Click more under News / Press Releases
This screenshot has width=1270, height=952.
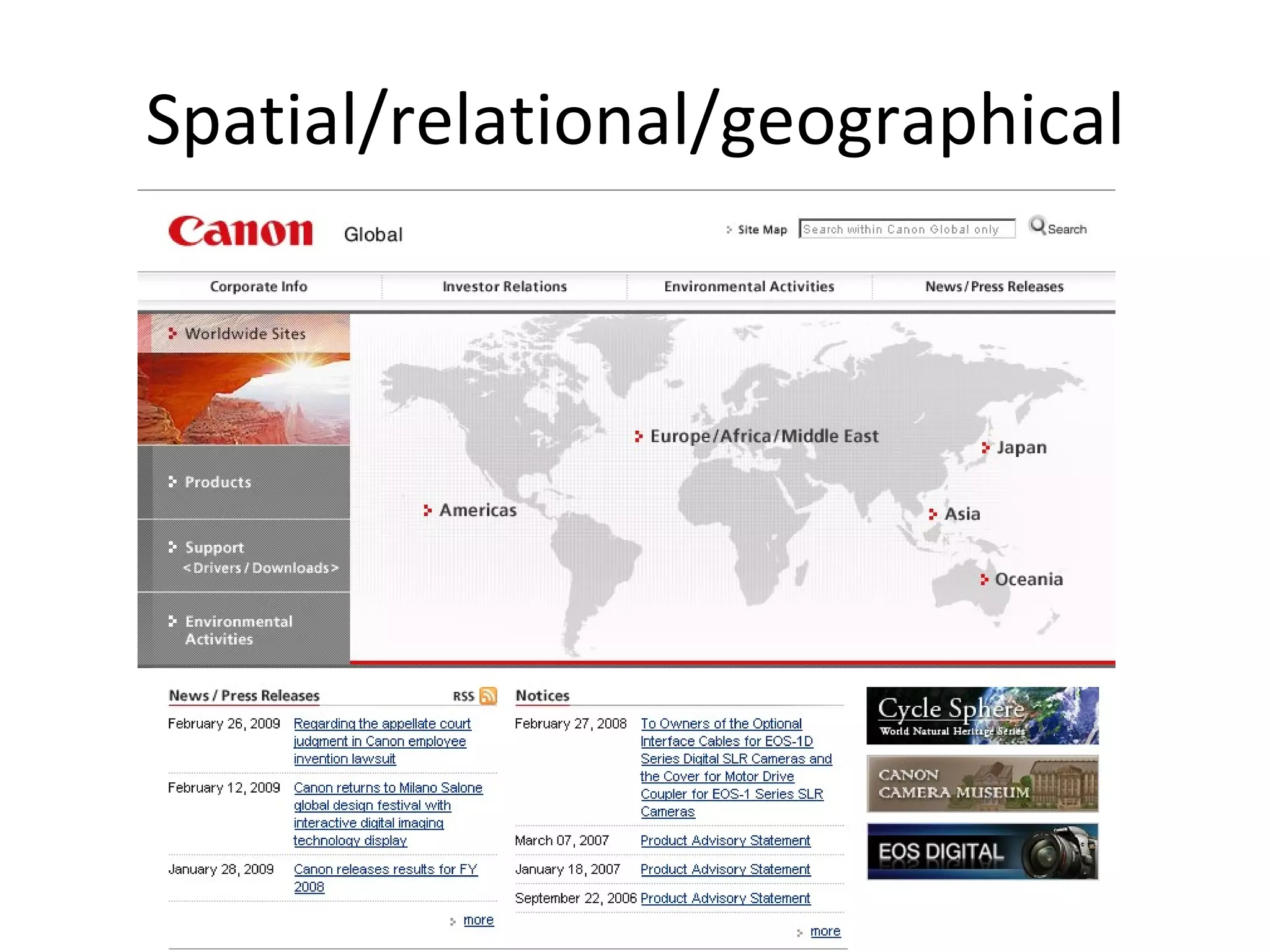[478, 920]
